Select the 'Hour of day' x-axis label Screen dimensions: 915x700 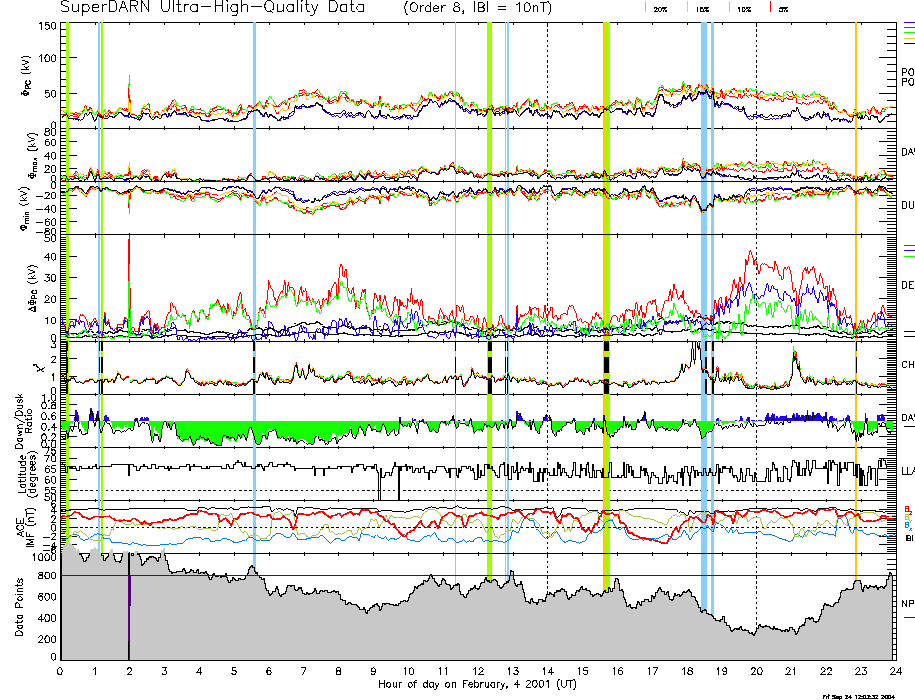point(477,686)
